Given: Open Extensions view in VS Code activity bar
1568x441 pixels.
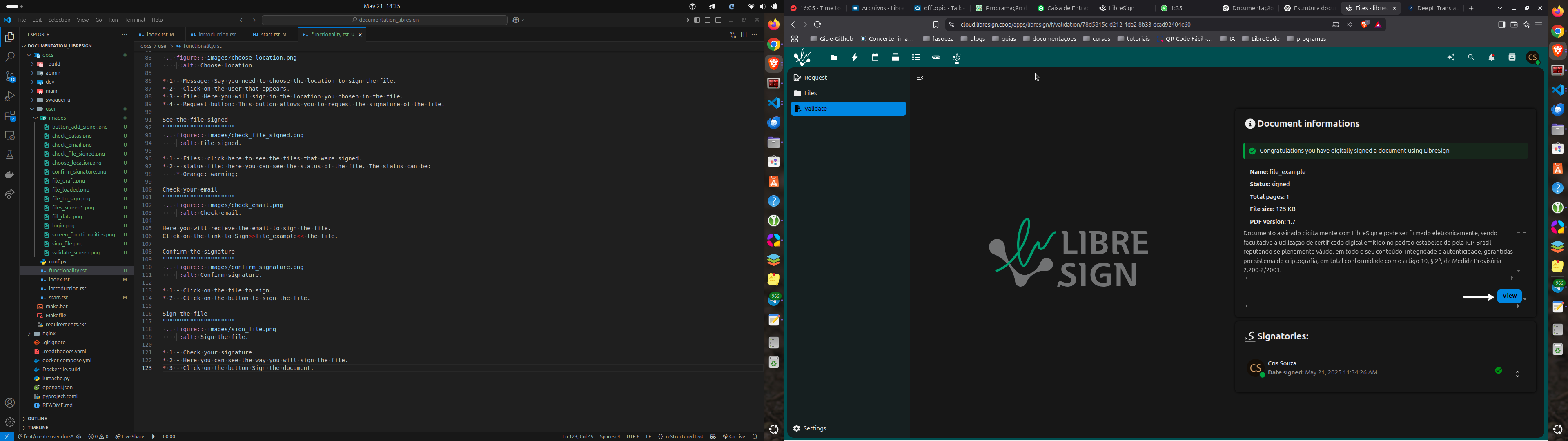Looking at the screenshot, I should (x=10, y=116).
